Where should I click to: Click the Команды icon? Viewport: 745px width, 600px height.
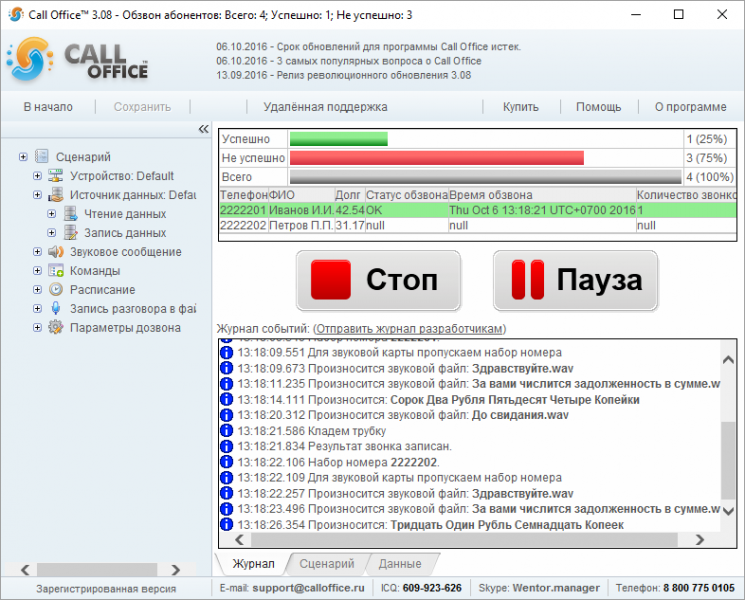pyautogui.click(x=56, y=271)
